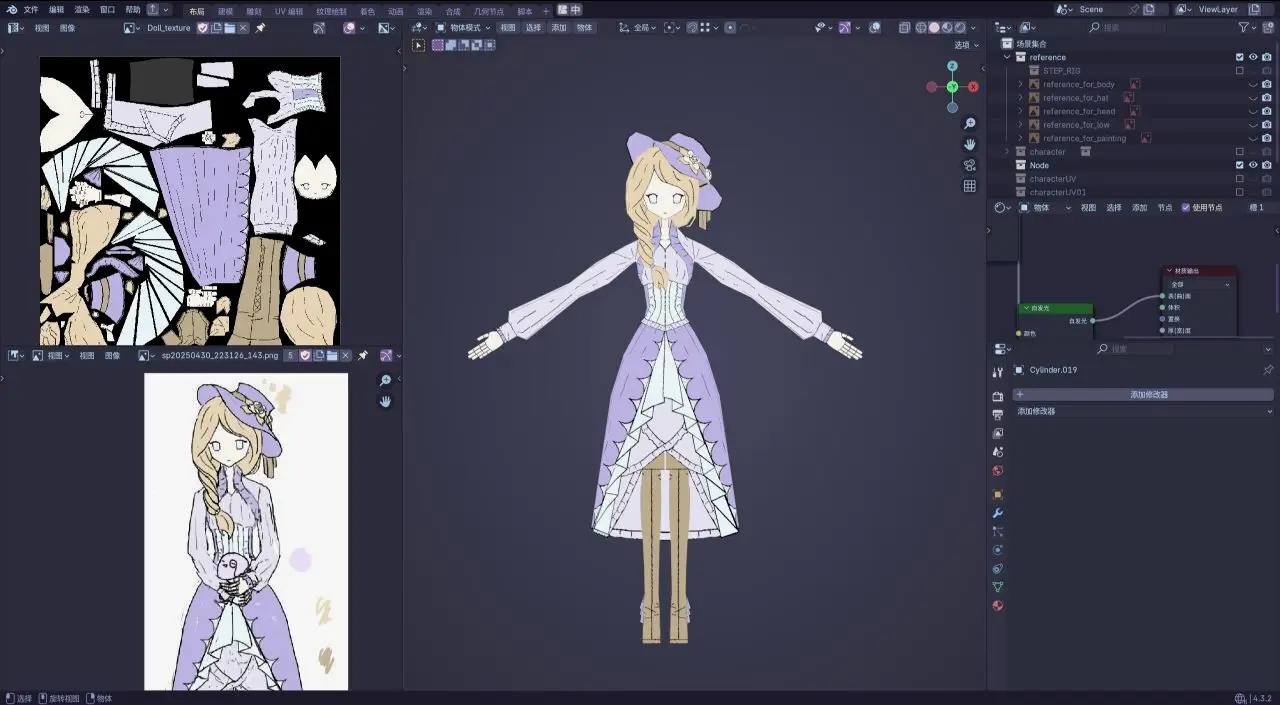
Task: Open the 编辑 (Edit) menu
Action: pyautogui.click(x=57, y=9)
